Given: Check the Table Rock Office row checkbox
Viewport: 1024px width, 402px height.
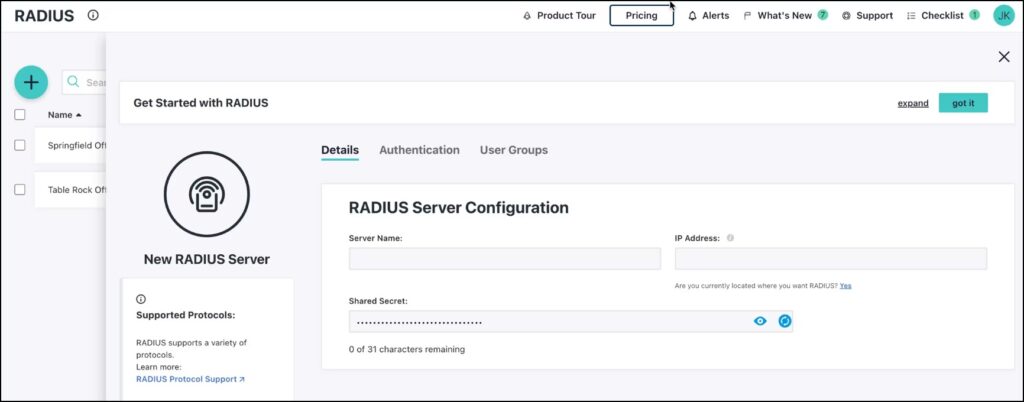Looking at the screenshot, I should tap(20, 189).
